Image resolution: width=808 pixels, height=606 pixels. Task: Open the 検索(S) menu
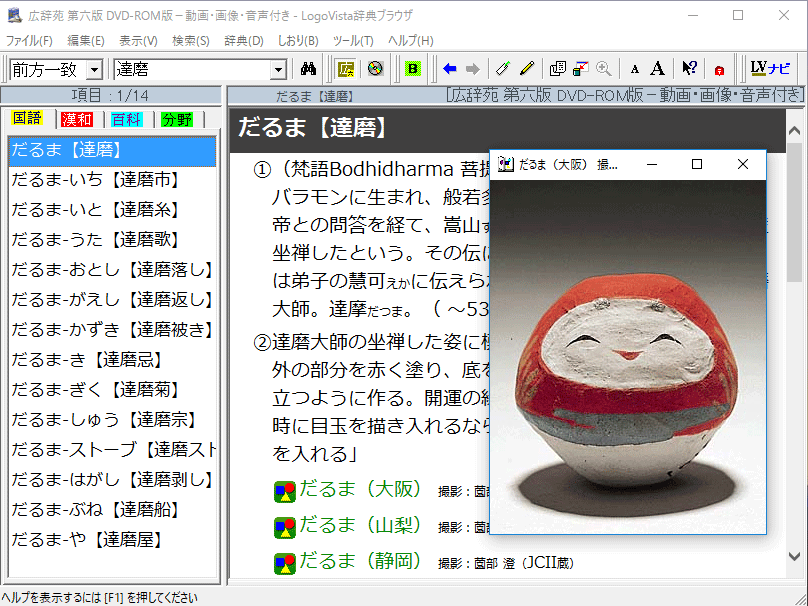[191, 41]
